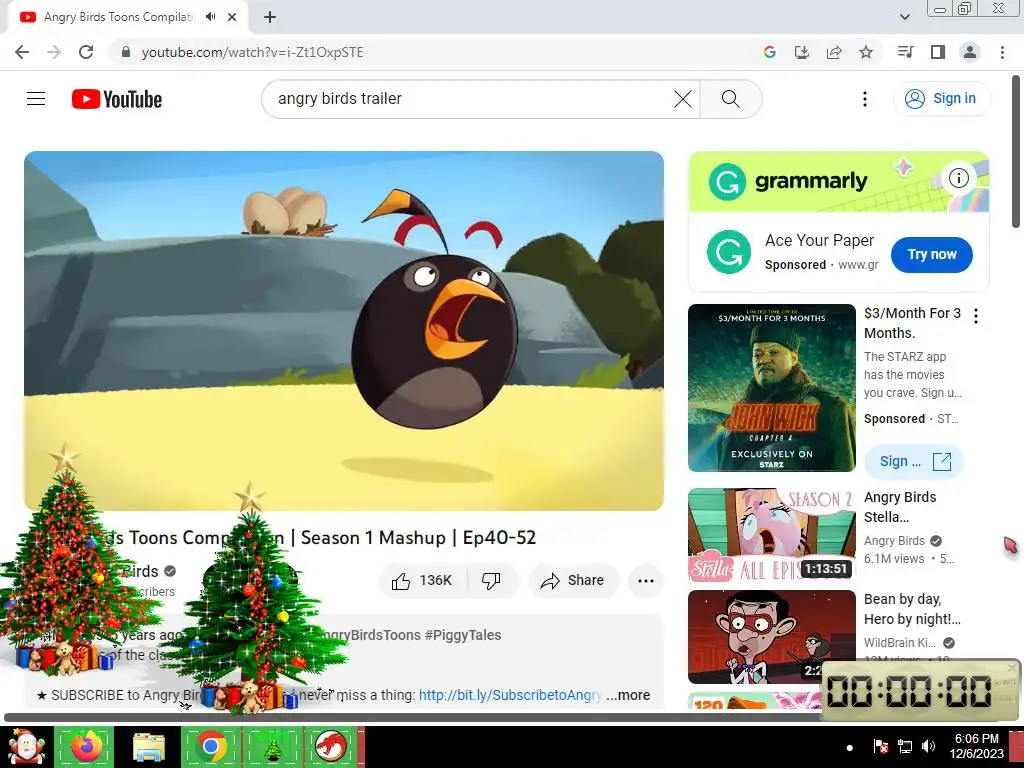Open the YouTube hamburger guide menu
The image size is (1024, 768).
(x=36, y=99)
